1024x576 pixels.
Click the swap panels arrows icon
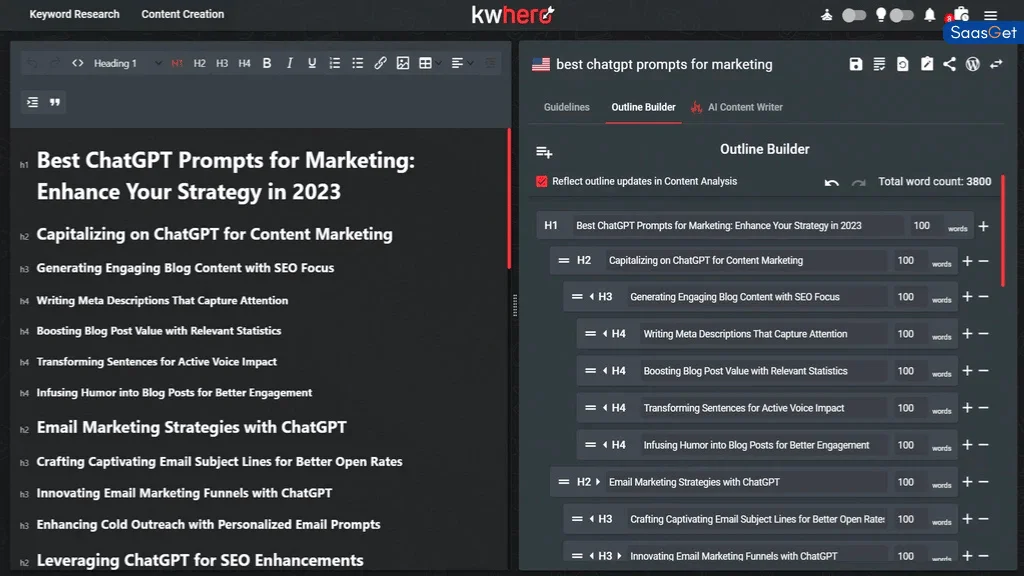[996, 64]
